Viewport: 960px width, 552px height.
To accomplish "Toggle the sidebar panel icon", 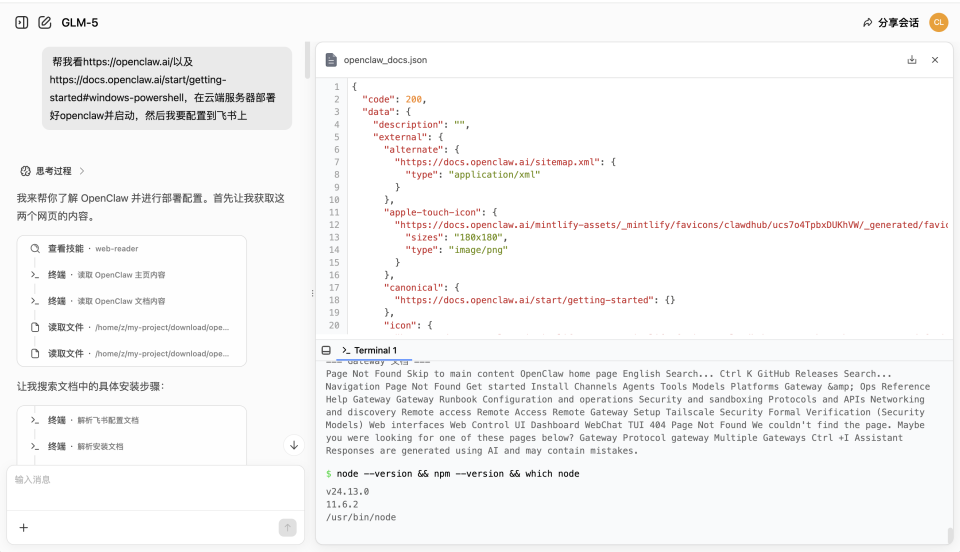I will 21,23.
